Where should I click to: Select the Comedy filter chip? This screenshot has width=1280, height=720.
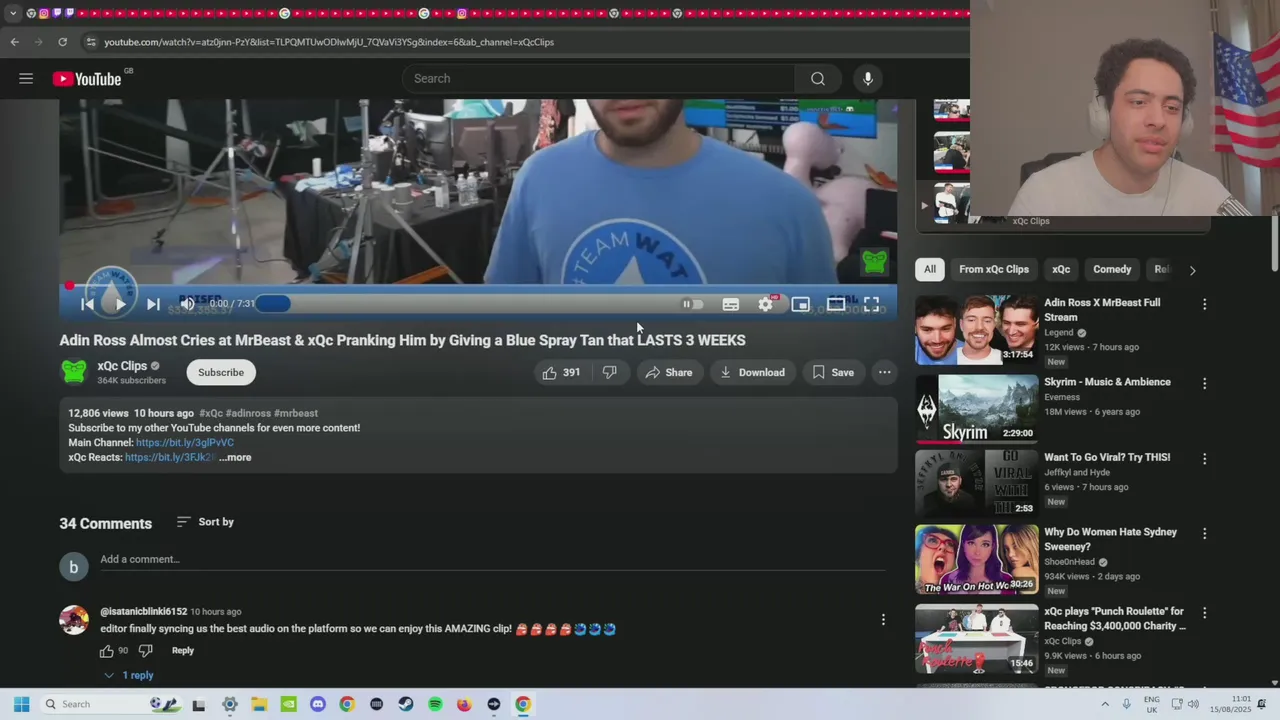(x=1112, y=269)
